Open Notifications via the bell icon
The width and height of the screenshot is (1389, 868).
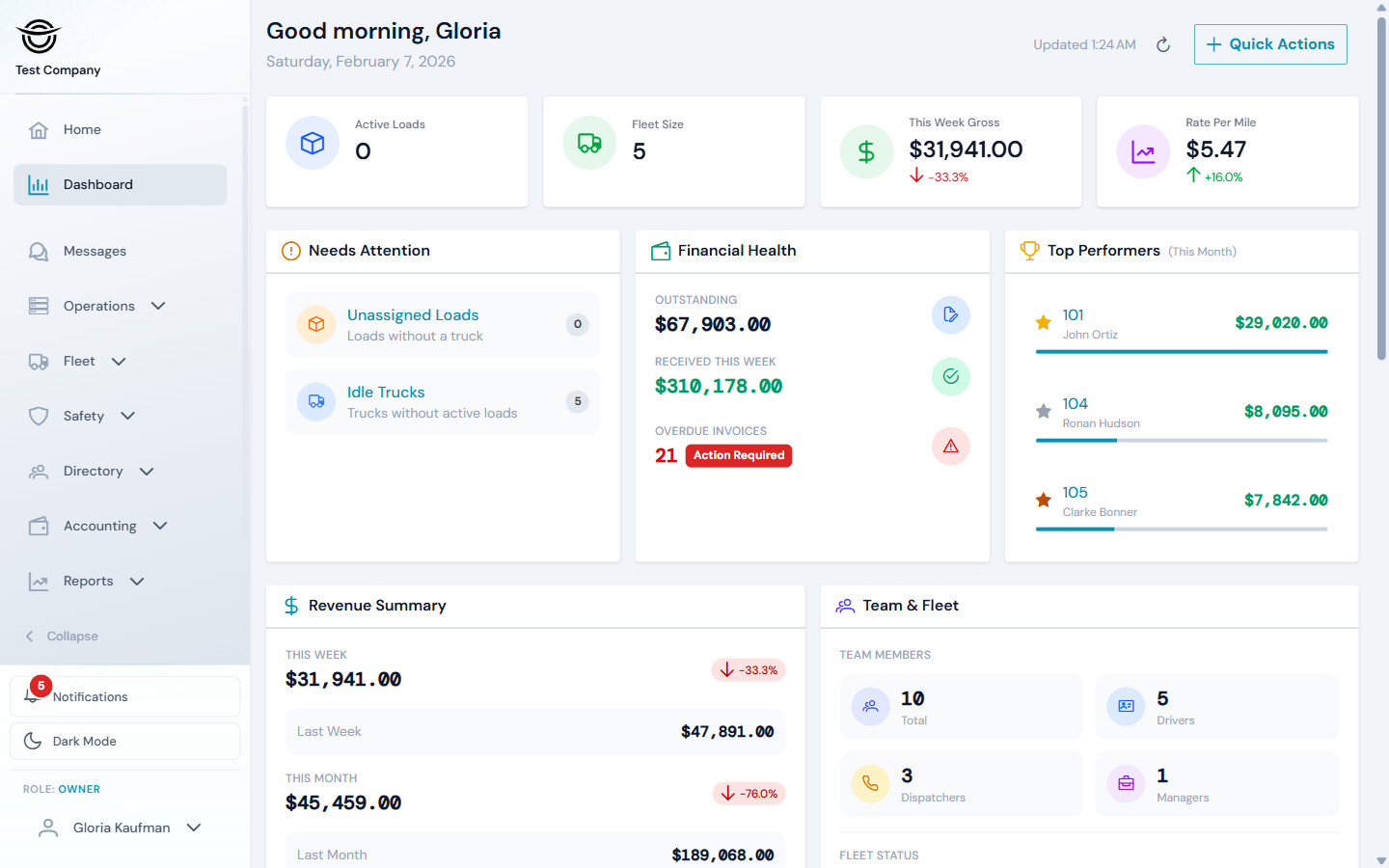(33, 696)
